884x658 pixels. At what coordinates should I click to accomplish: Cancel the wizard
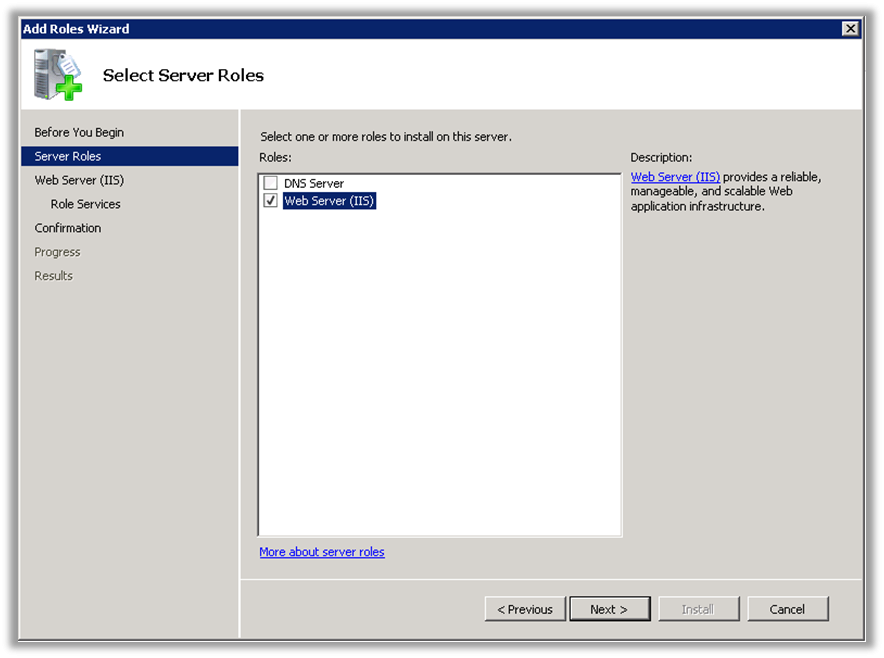788,609
